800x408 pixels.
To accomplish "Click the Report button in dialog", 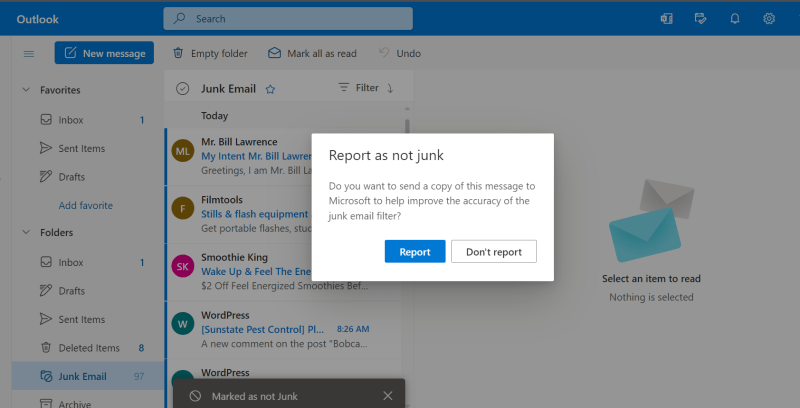I will (414, 251).
